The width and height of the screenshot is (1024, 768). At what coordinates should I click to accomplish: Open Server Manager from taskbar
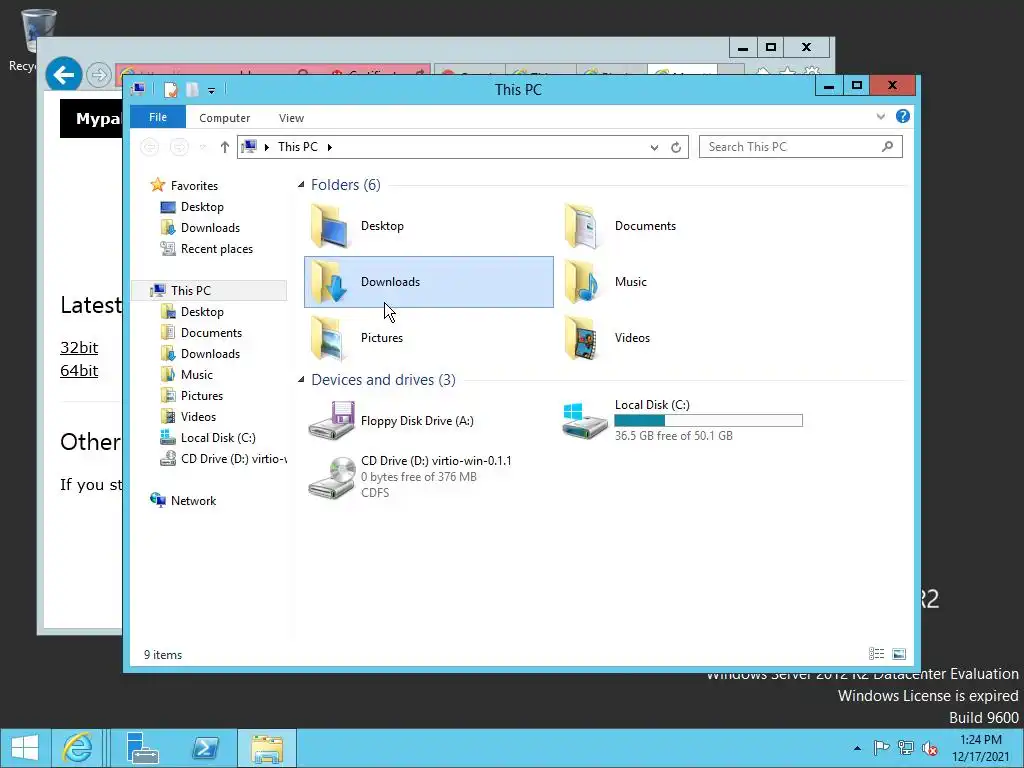coord(142,748)
